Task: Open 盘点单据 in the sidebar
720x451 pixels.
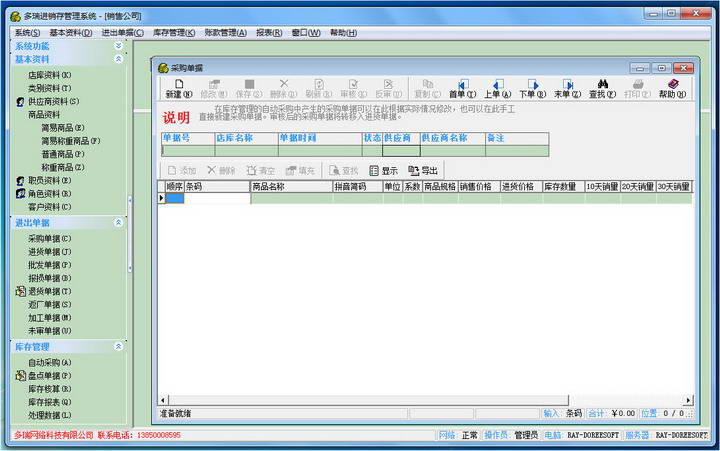Action: (50, 376)
